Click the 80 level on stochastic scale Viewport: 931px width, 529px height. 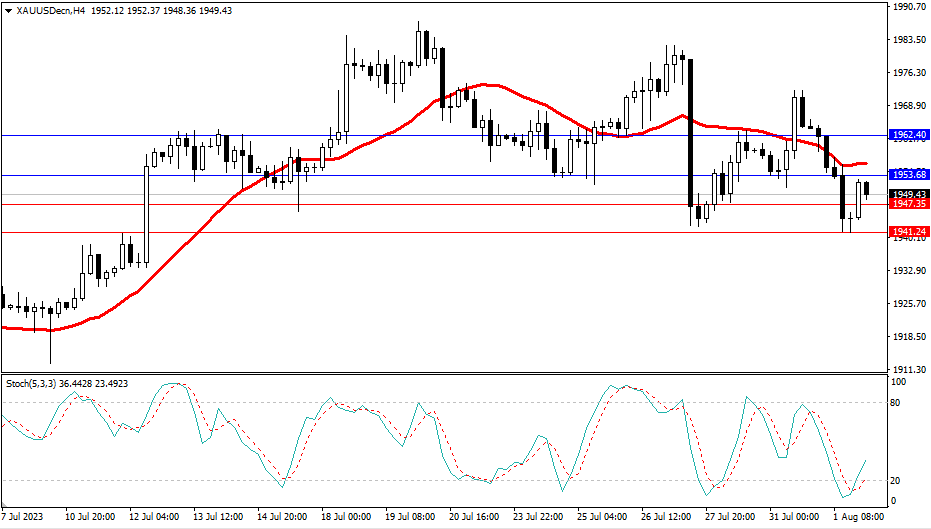coord(896,403)
